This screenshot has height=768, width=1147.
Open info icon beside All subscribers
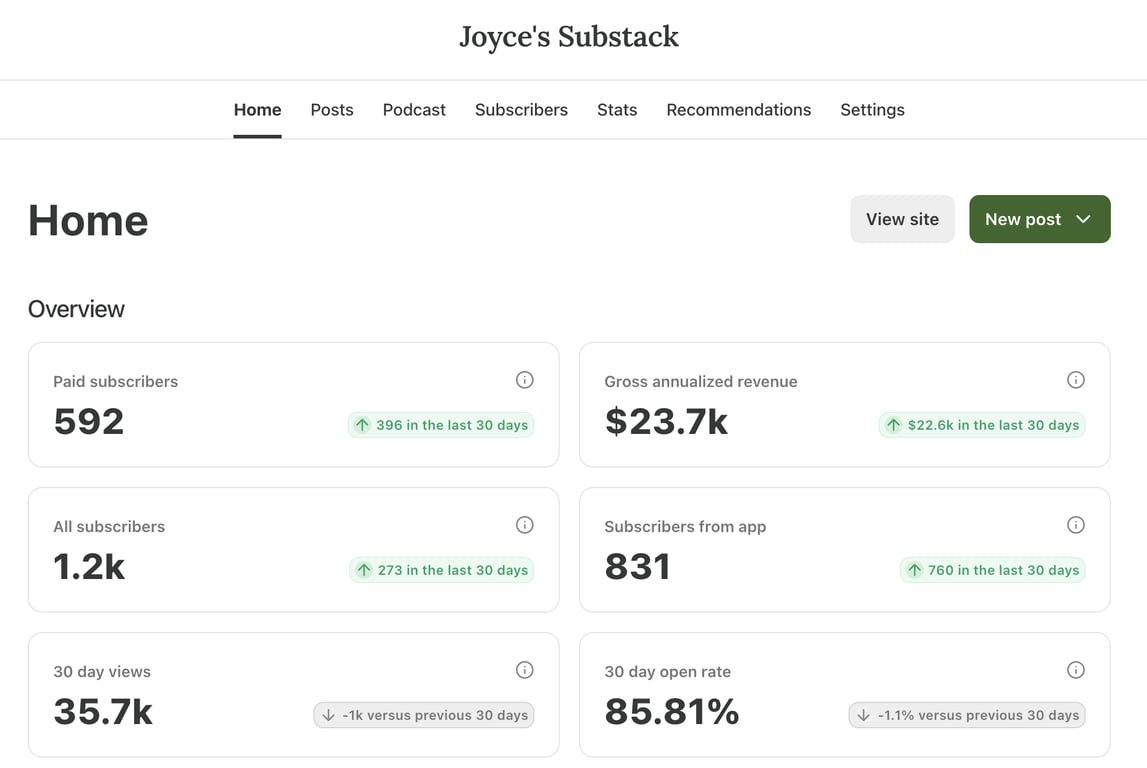pos(524,525)
